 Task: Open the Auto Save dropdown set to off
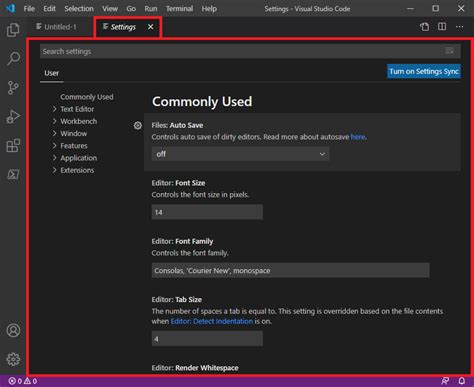240,154
